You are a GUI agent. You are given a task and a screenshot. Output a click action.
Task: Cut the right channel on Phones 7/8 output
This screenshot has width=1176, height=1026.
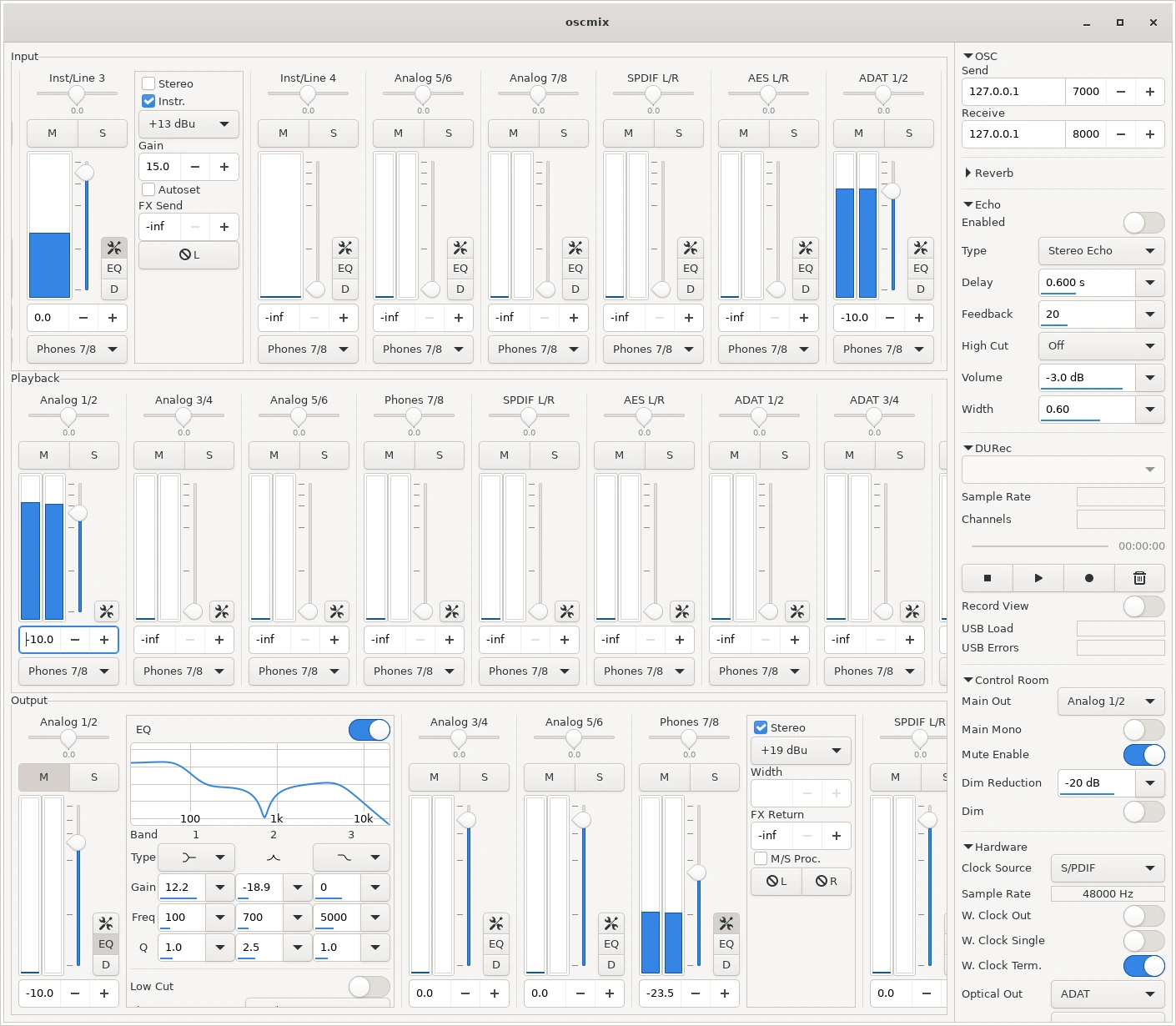(826, 882)
